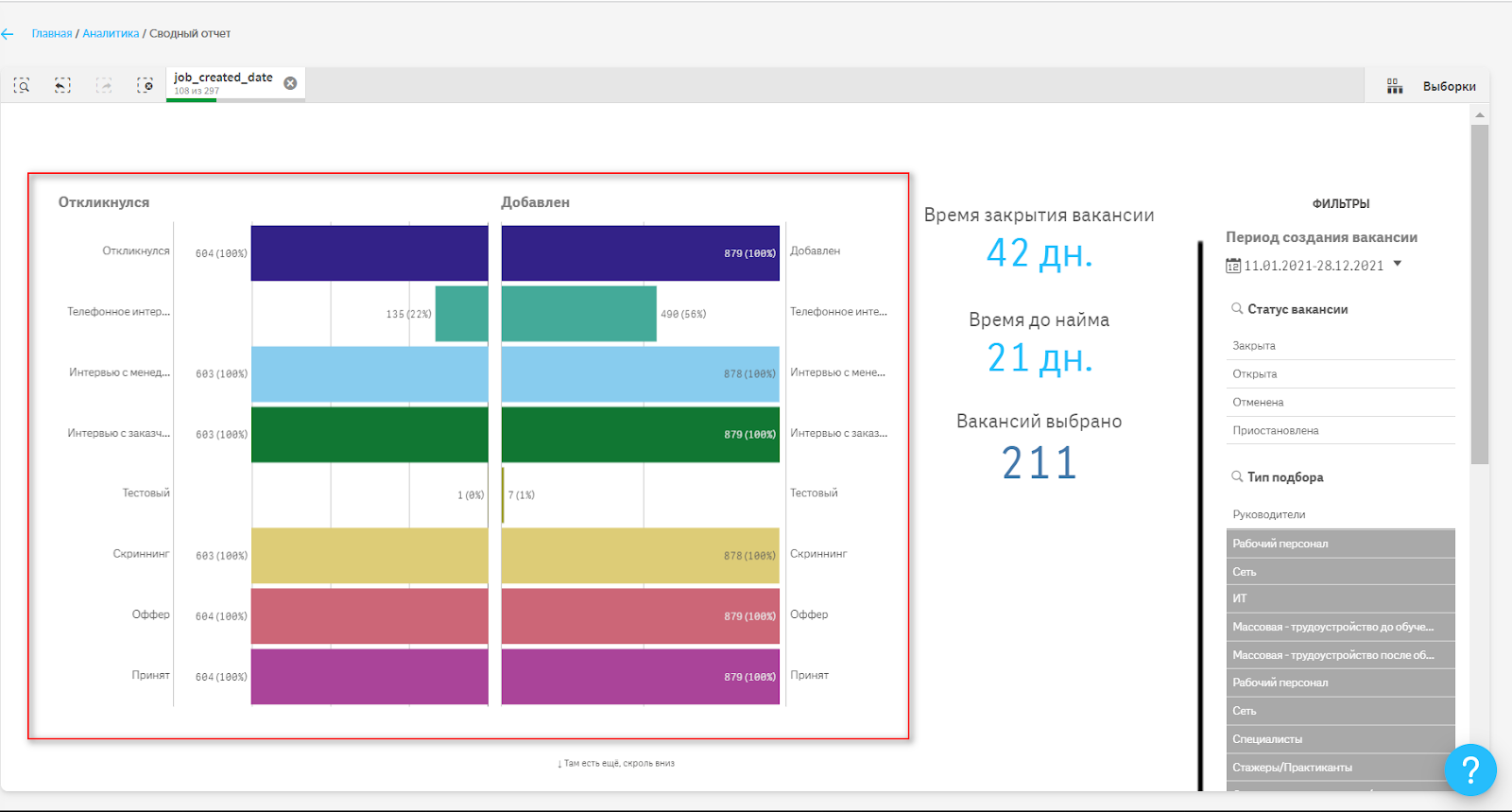Remove the job_created_date selection
The width and height of the screenshot is (1512, 812).
[x=290, y=83]
